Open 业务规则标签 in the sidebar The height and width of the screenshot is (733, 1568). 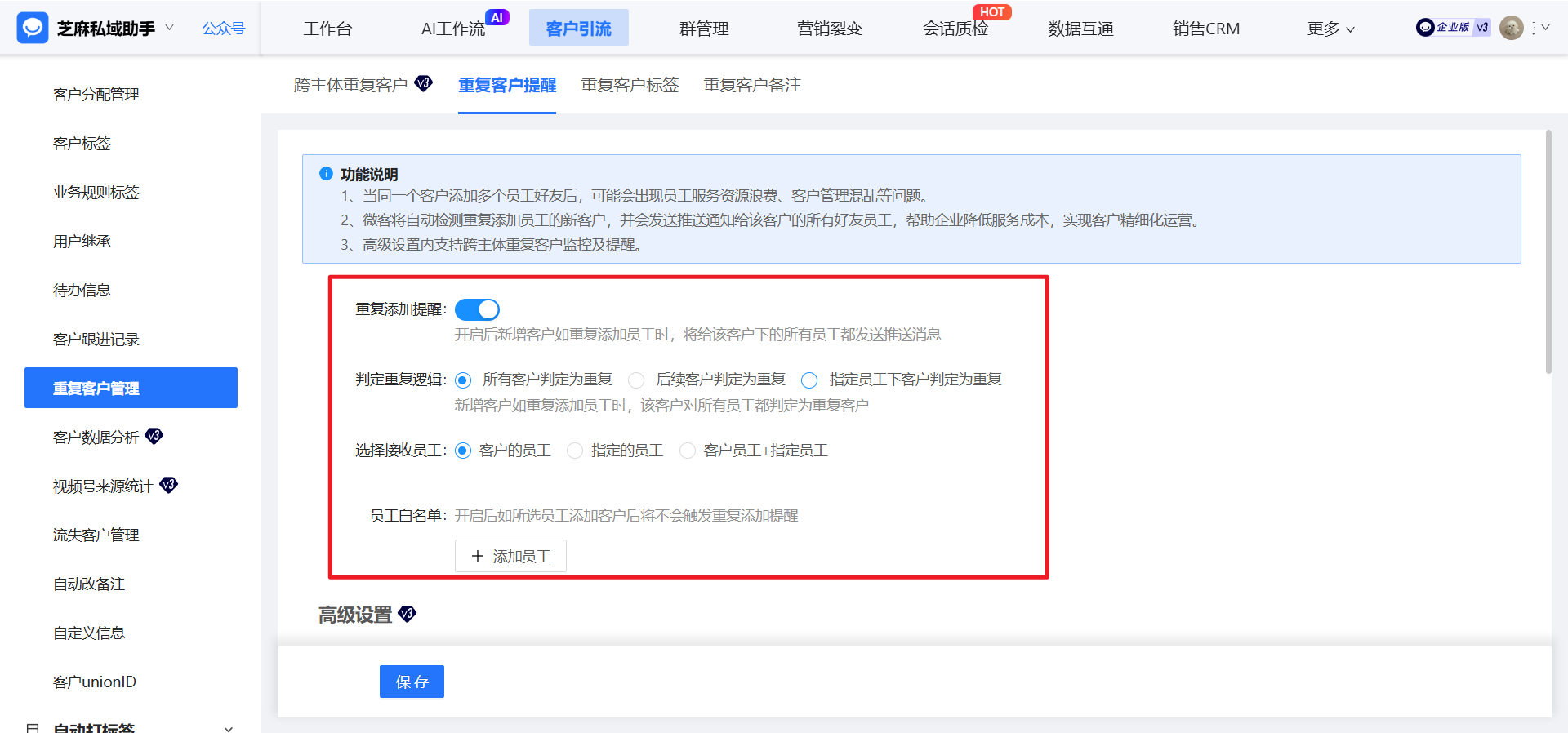pos(96,193)
